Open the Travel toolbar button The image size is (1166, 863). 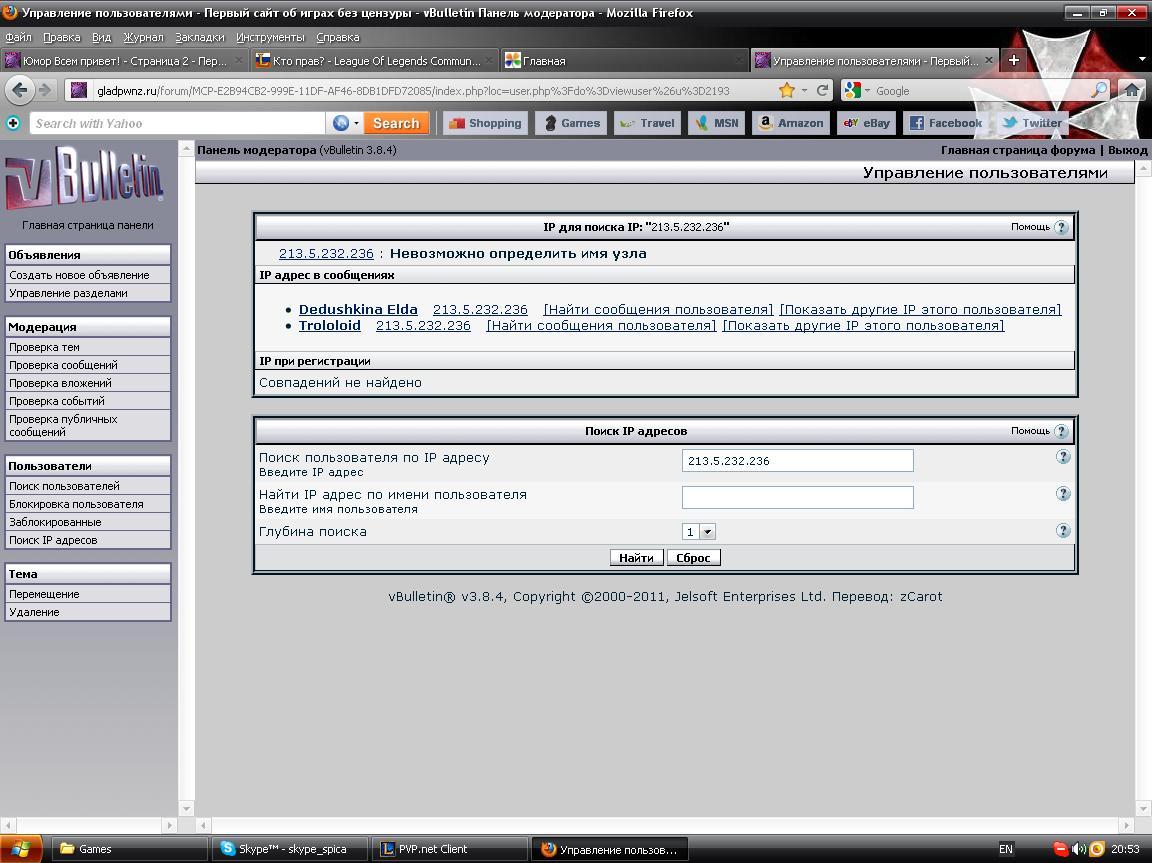(647, 123)
